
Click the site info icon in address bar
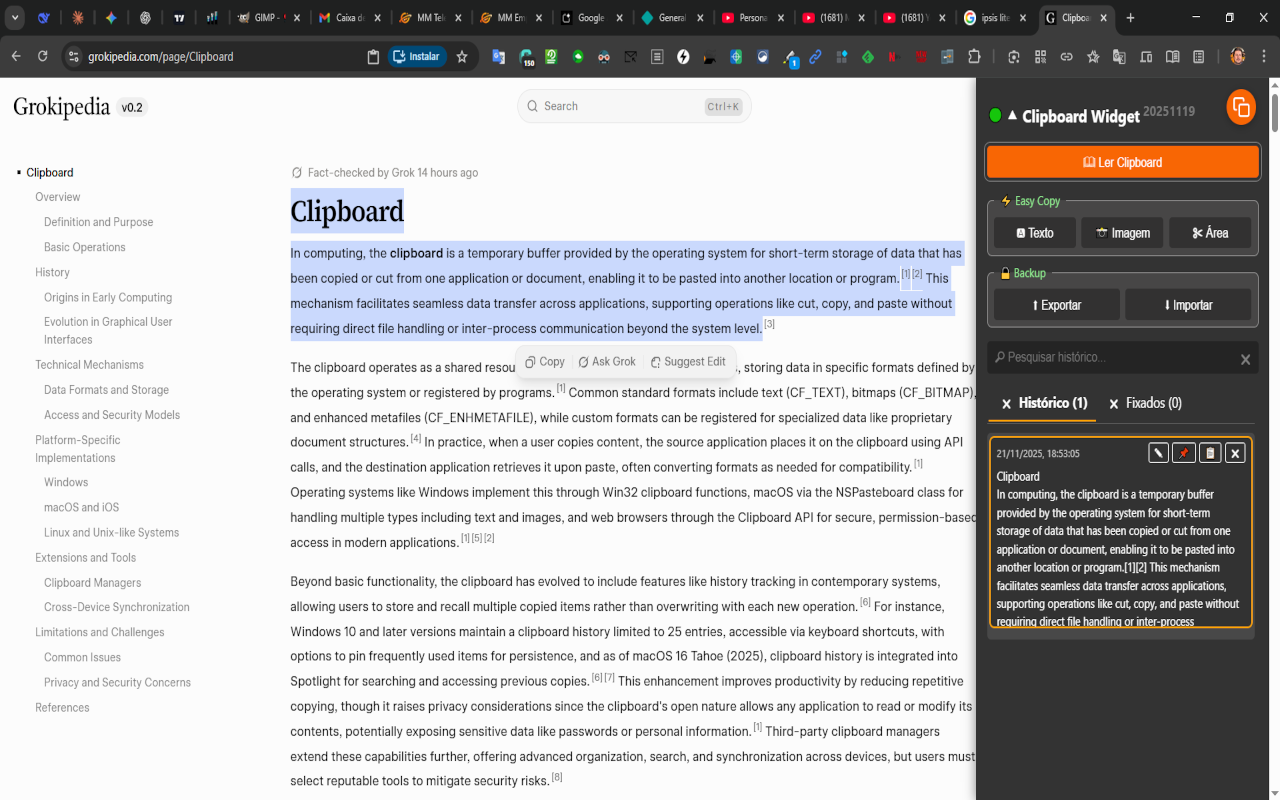click(73, 57)
